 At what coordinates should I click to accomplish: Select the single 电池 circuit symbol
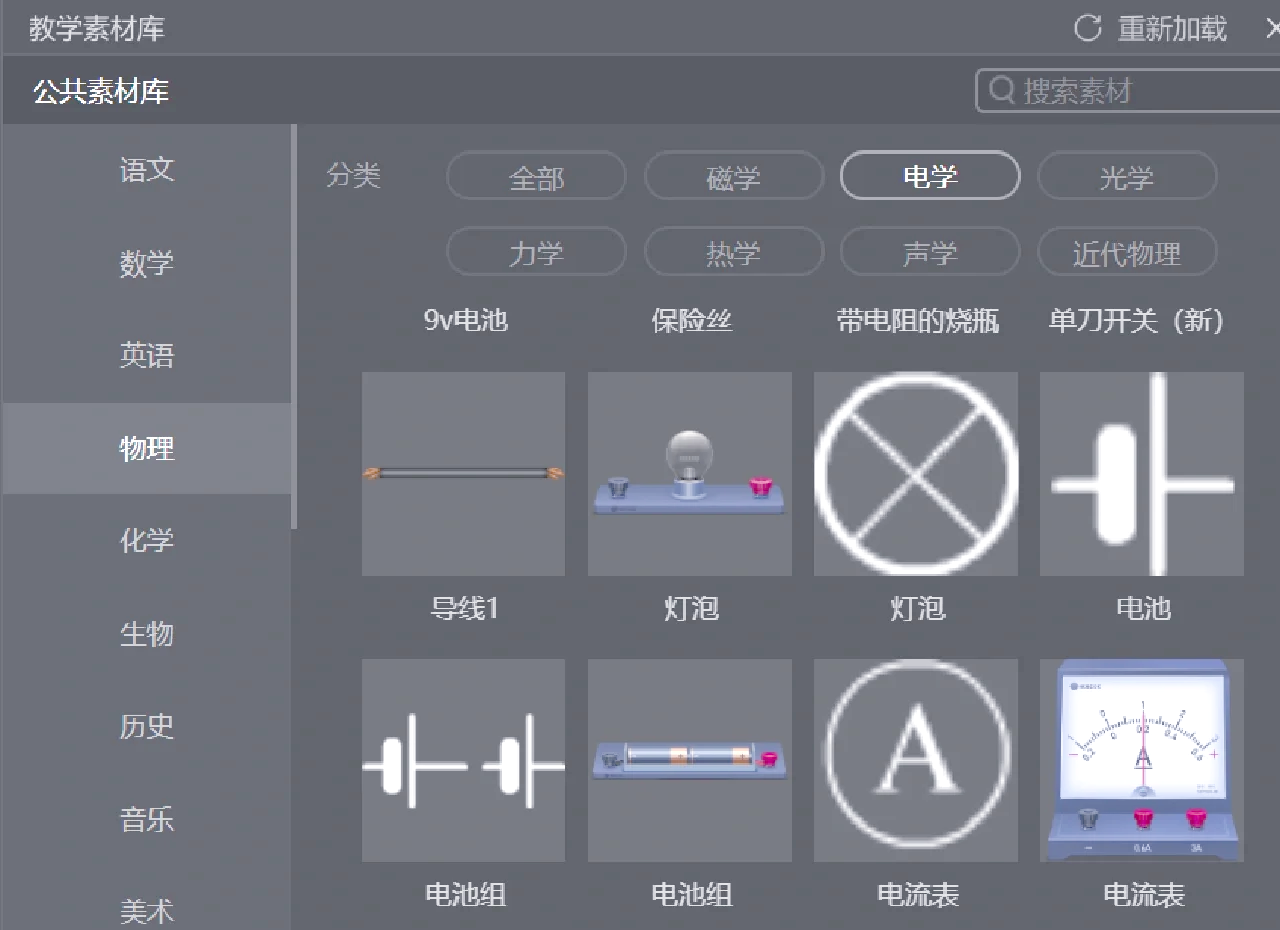1142,474
